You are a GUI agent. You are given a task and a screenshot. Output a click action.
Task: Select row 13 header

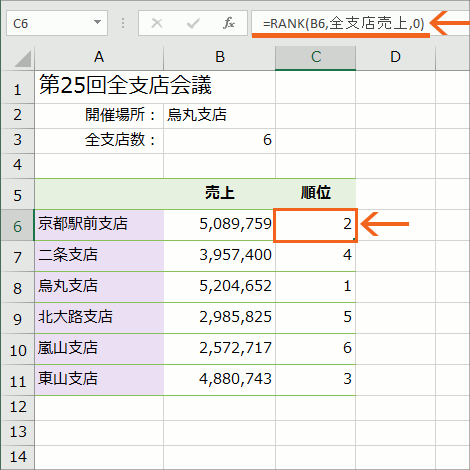17,433
